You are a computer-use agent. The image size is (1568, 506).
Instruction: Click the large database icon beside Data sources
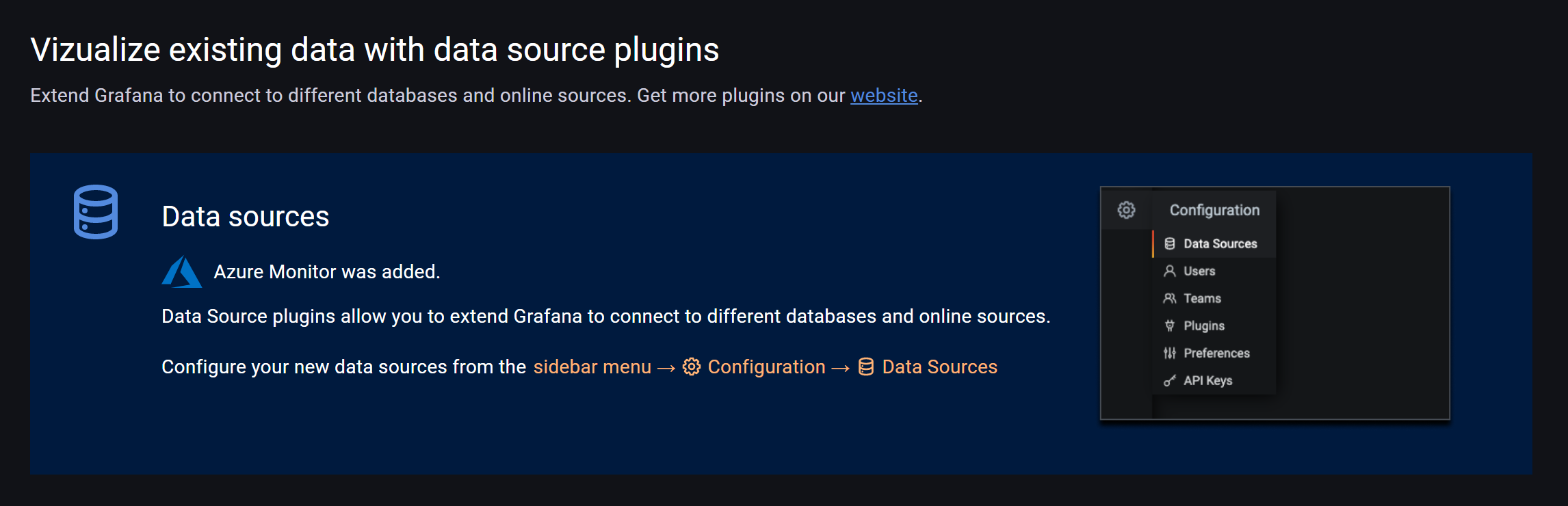[x=96, y=212]
